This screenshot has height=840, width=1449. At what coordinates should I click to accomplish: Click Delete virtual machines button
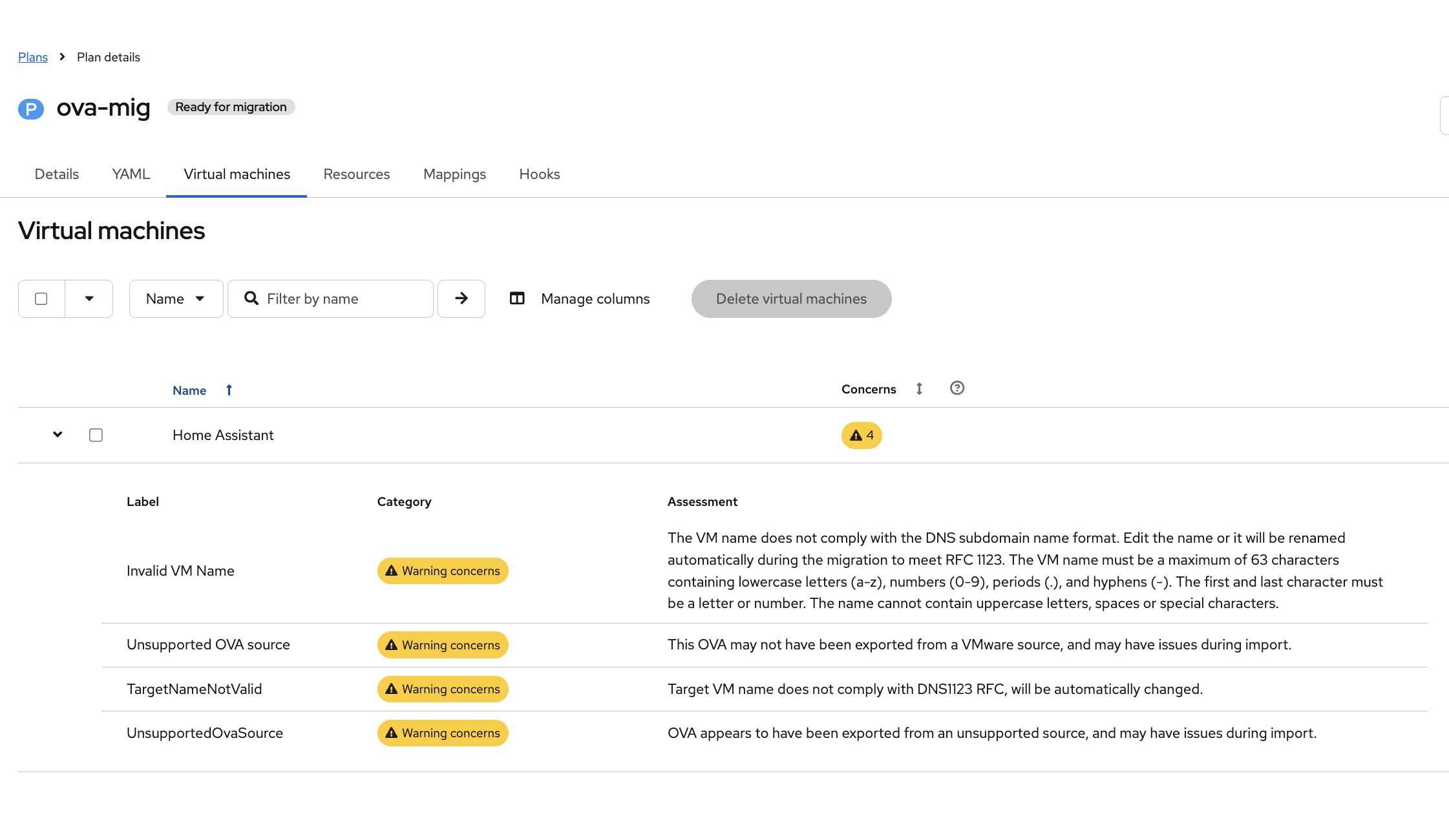pos(791,299)
